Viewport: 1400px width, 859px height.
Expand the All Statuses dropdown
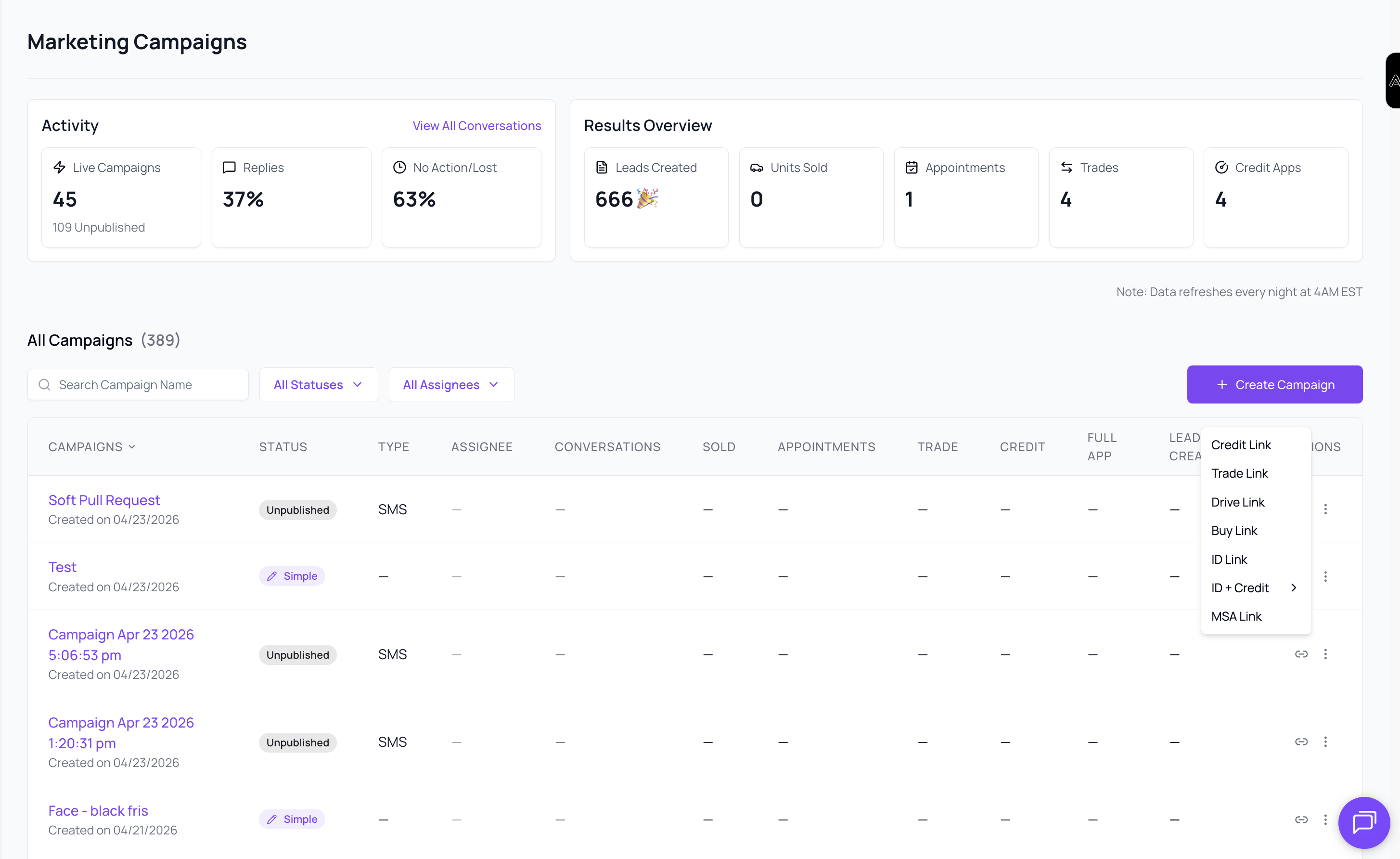point(318,385)
